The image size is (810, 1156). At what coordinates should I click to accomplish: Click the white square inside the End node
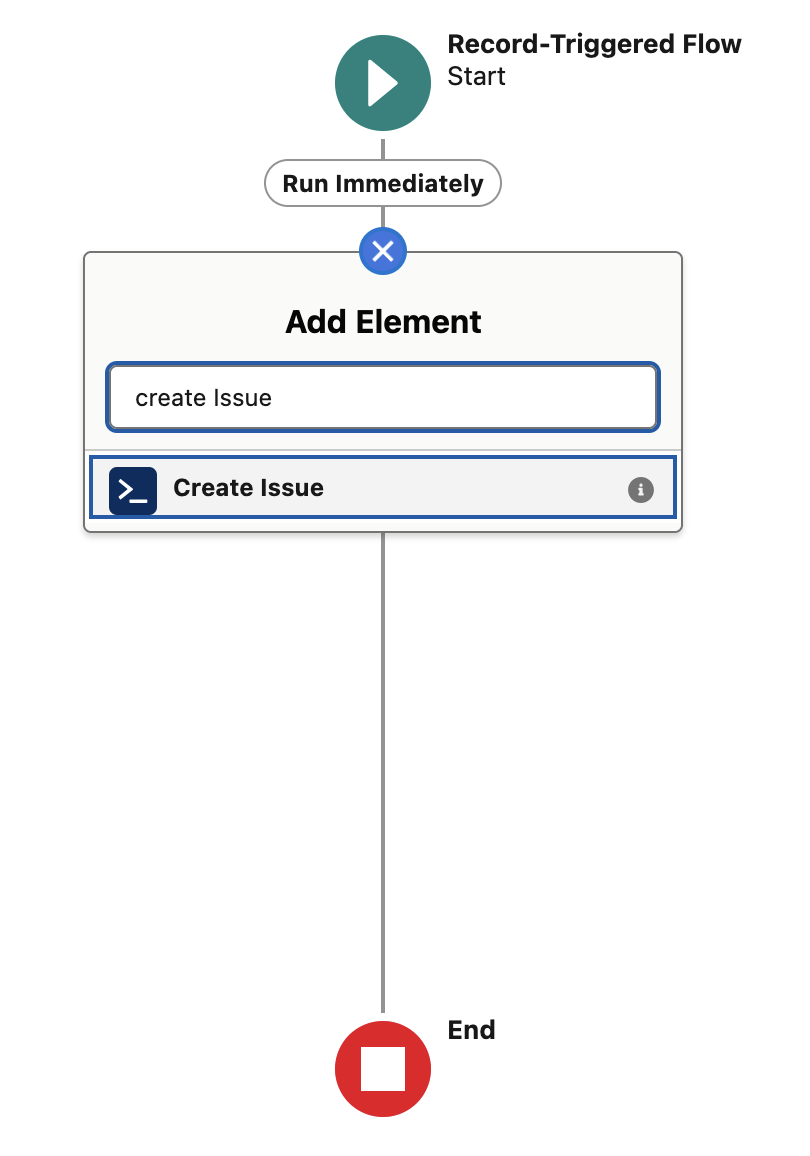tap(383, 1068)
